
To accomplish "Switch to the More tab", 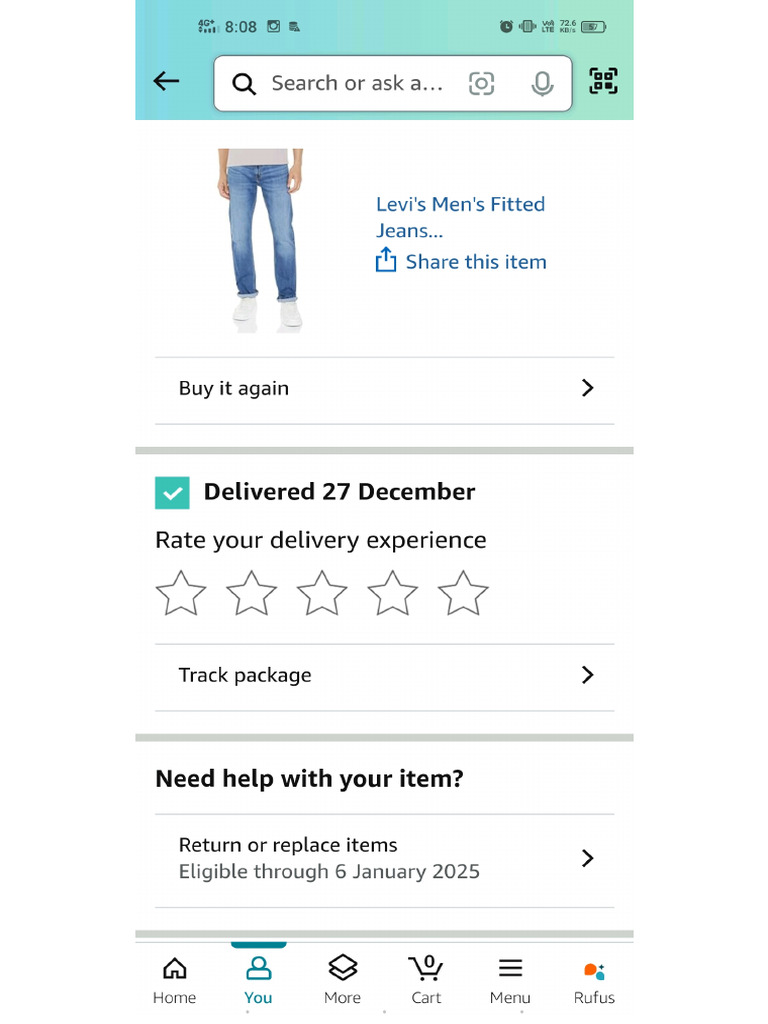I will pos(342,978).
